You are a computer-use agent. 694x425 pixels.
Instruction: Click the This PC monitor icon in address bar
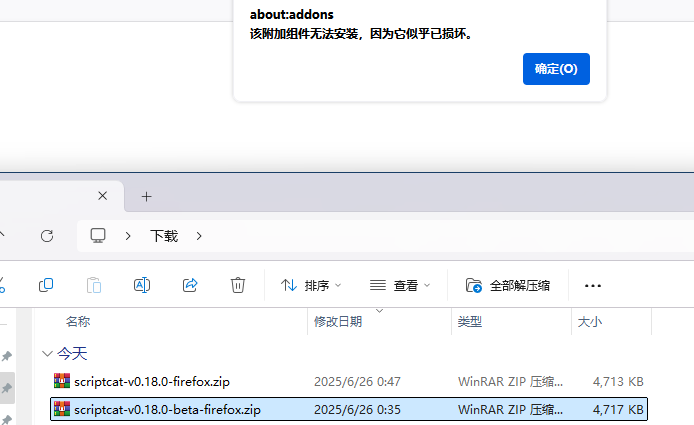(98, 236)
